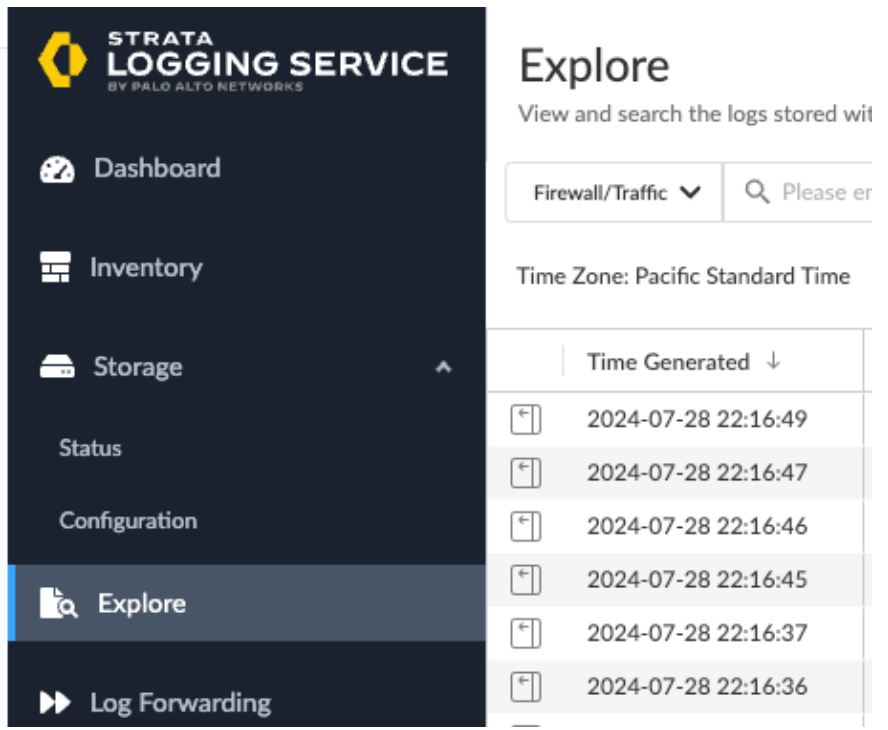Open log details for 22:16:49 row
The height and width of the screenshot is (730, 888).
[x=526, y=420]
